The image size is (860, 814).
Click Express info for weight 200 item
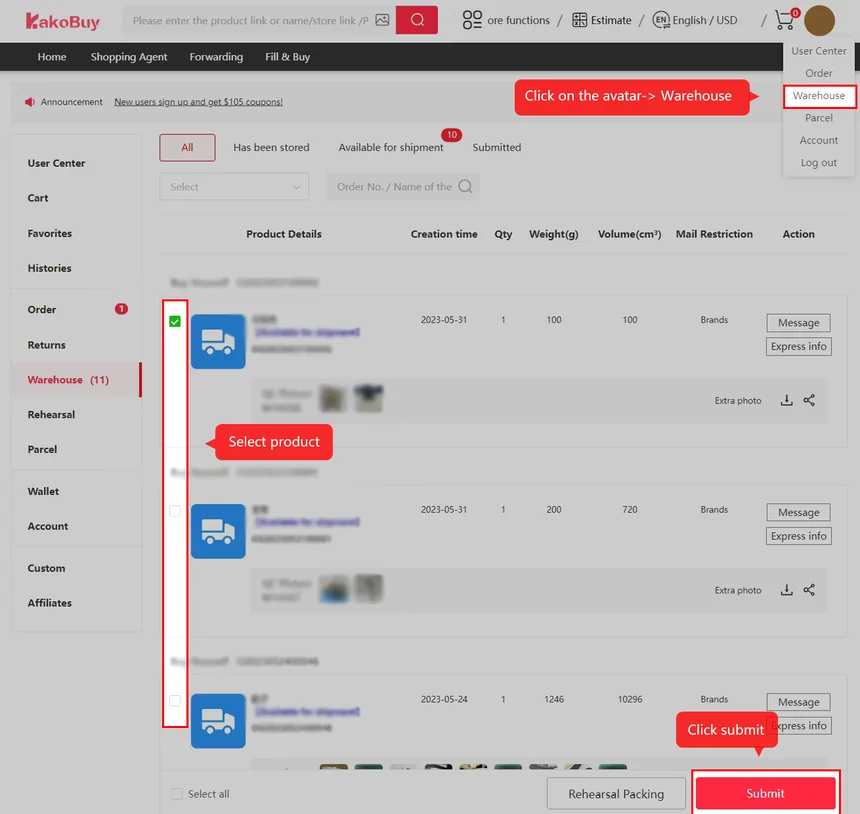point(799,536)
